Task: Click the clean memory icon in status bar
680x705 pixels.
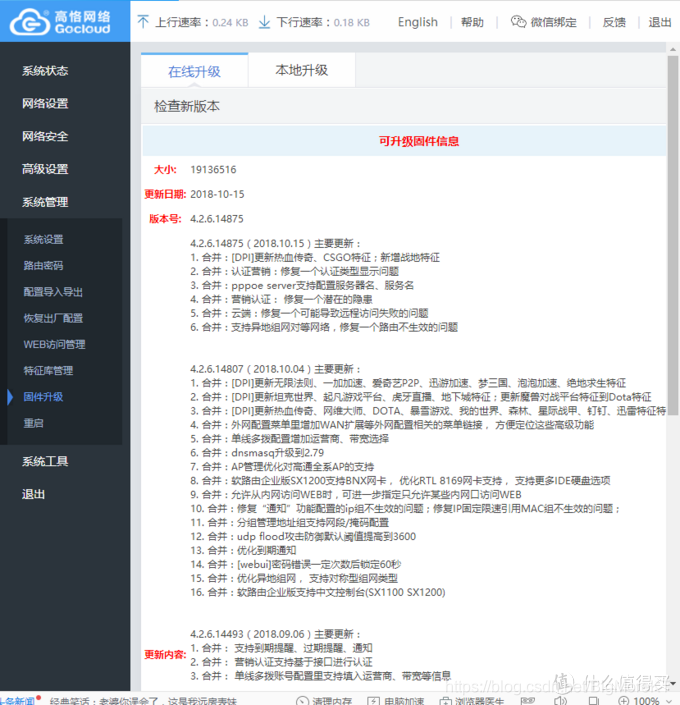Action: [302, 701]
